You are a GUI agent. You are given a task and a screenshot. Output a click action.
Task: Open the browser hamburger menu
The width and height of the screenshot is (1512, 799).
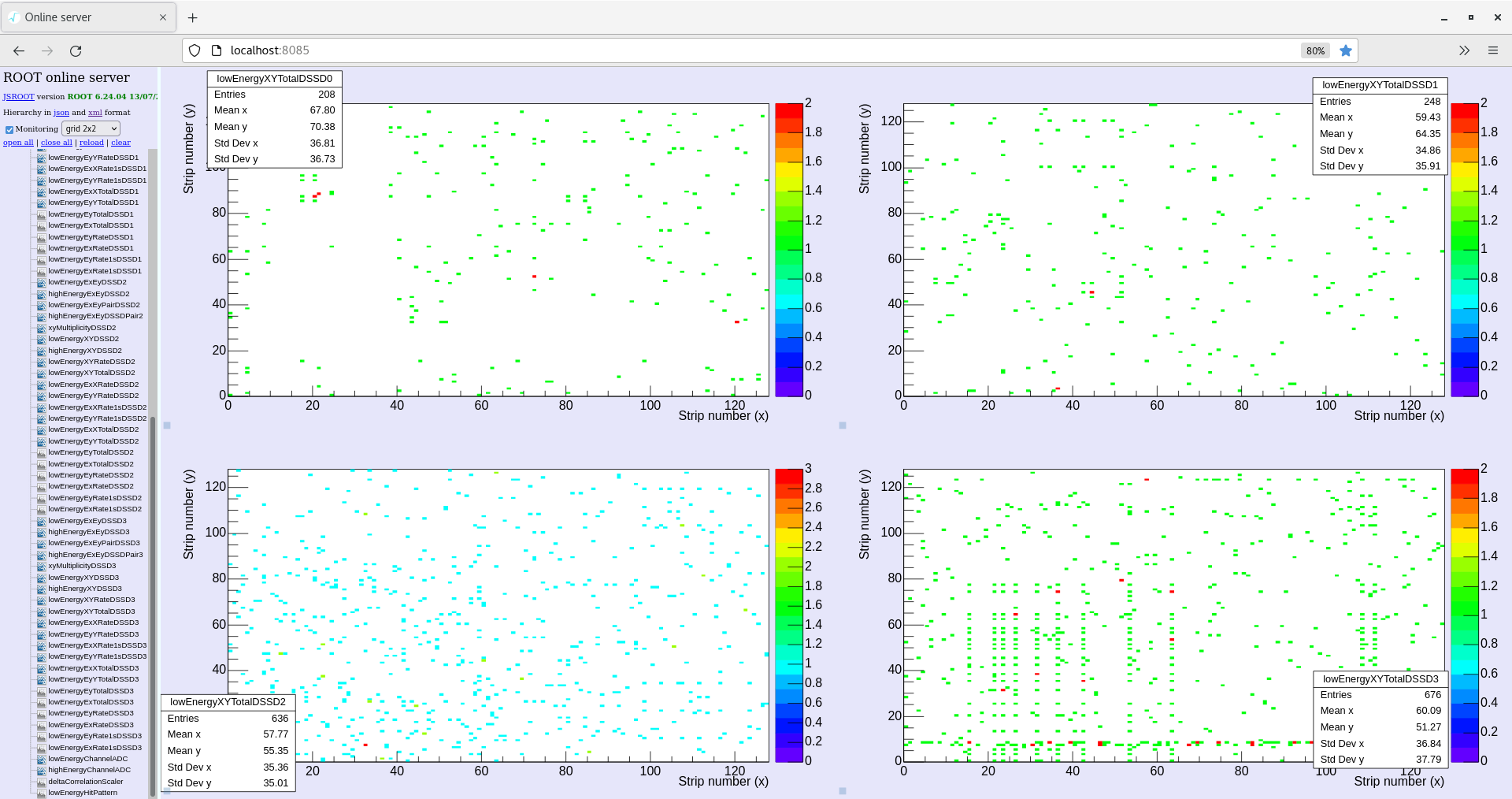point(1492,50)
